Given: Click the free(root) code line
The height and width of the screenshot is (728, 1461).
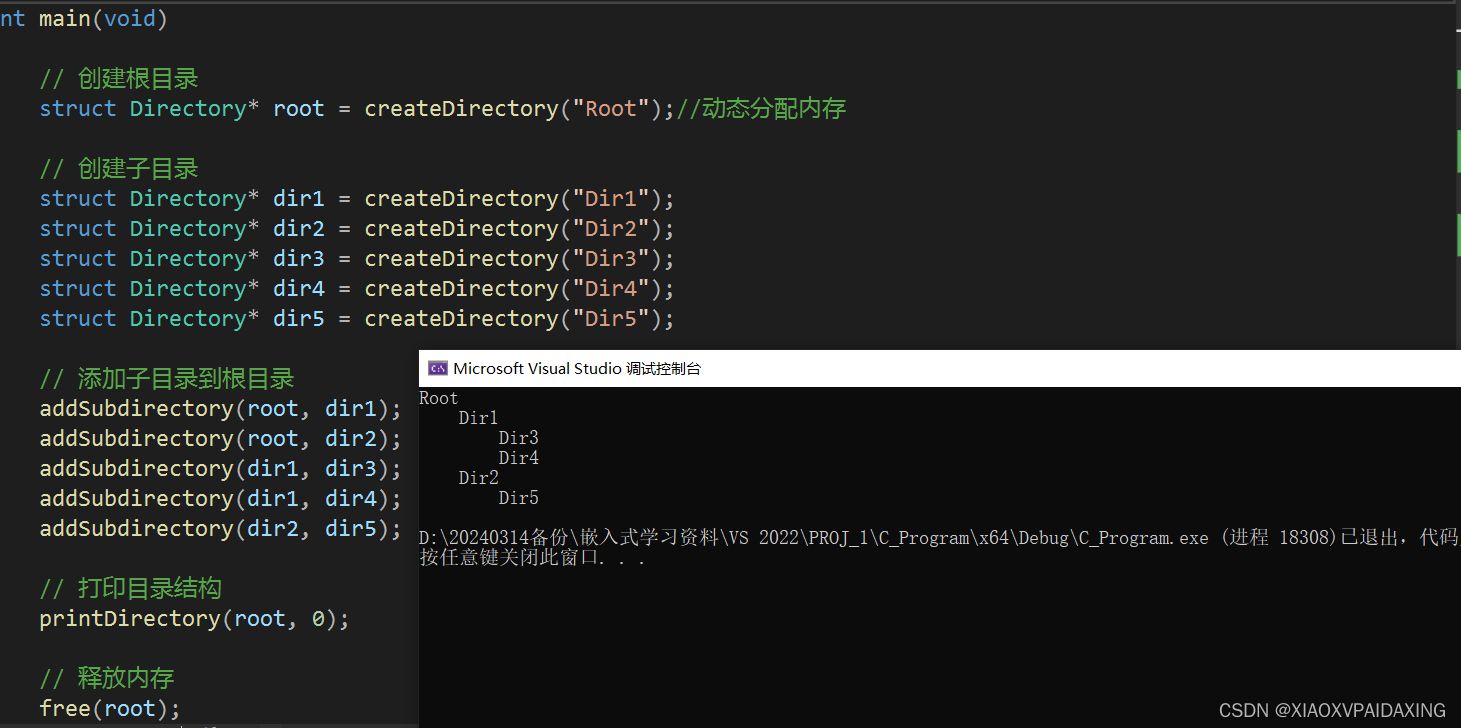Looking at the screenshot, I should tap(110, 708).
